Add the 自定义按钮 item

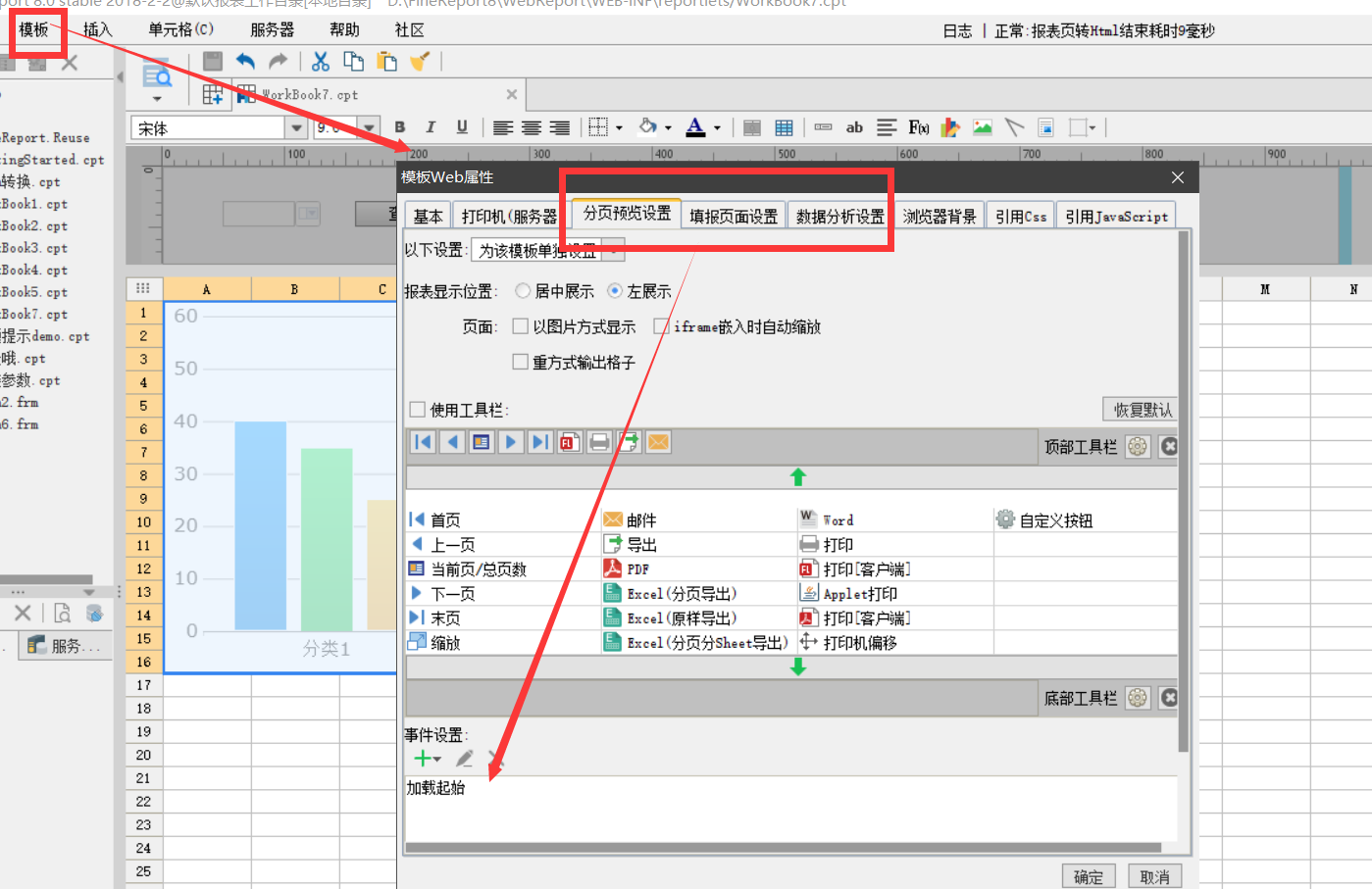tap(1044, 520)
